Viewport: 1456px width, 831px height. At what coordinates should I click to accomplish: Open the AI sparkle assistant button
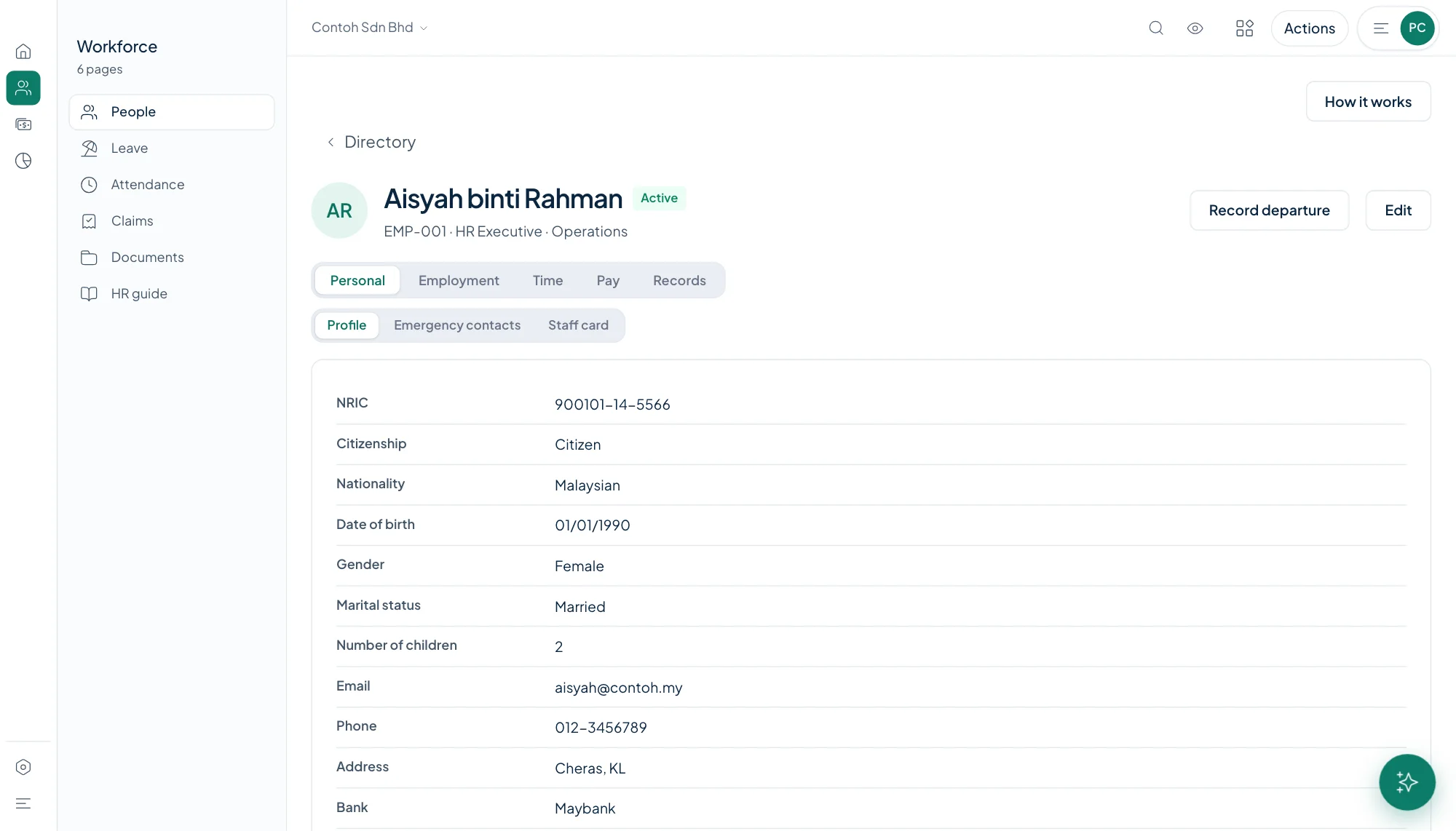point(1407,782)
